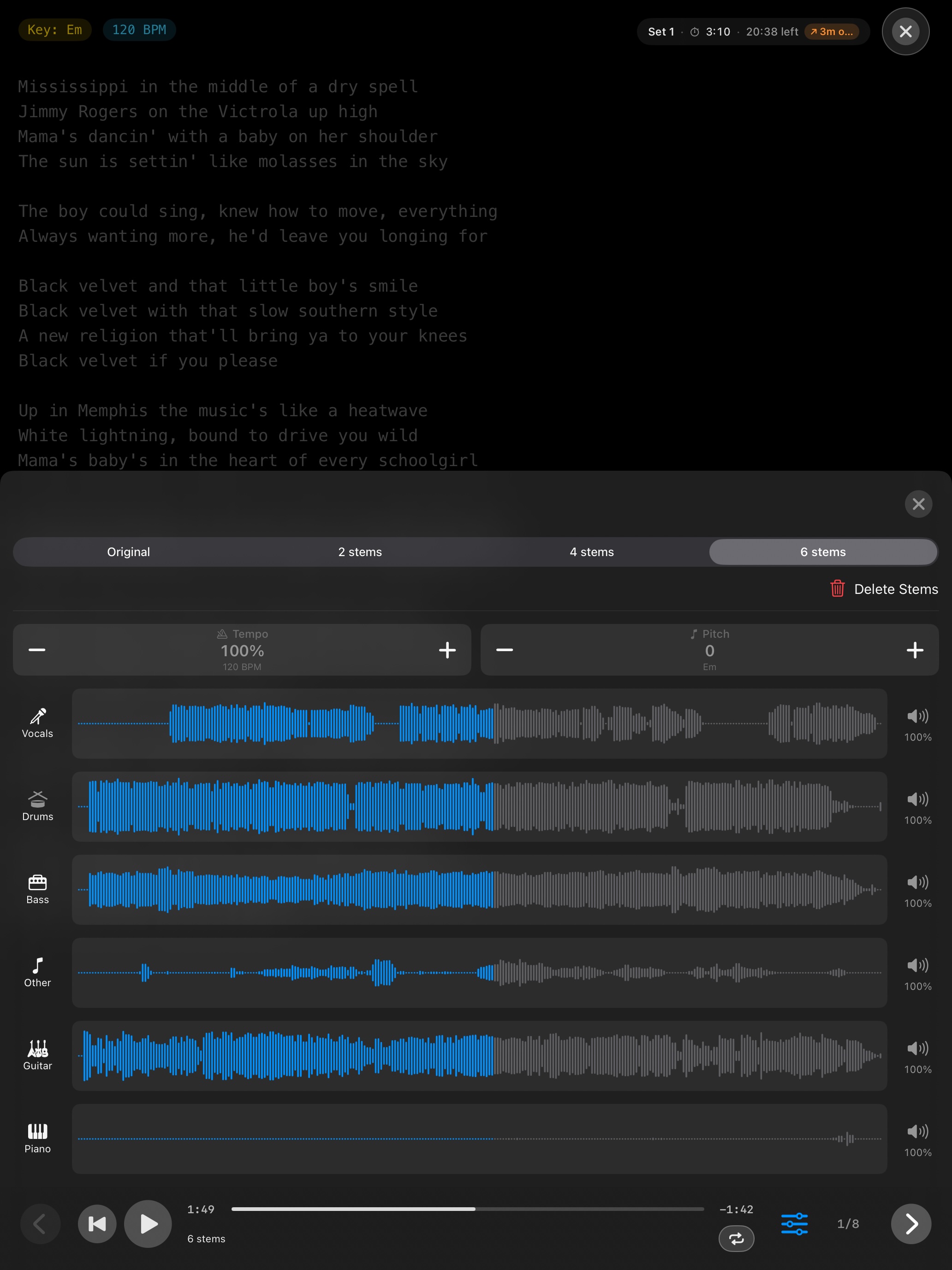Mute the Other stem speaker
This screenshot has width=952, height=1270.
pyautogui.click(x=917, y=965)
